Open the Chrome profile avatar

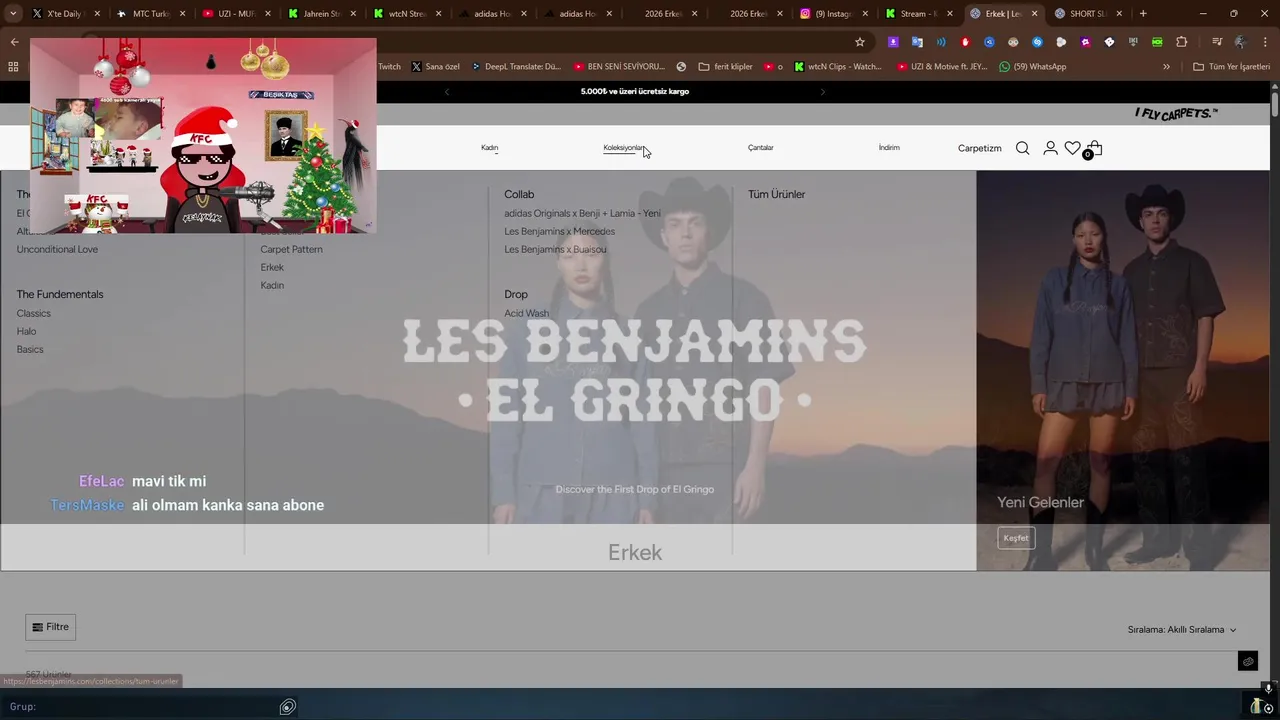click(x=1240, y=42)
